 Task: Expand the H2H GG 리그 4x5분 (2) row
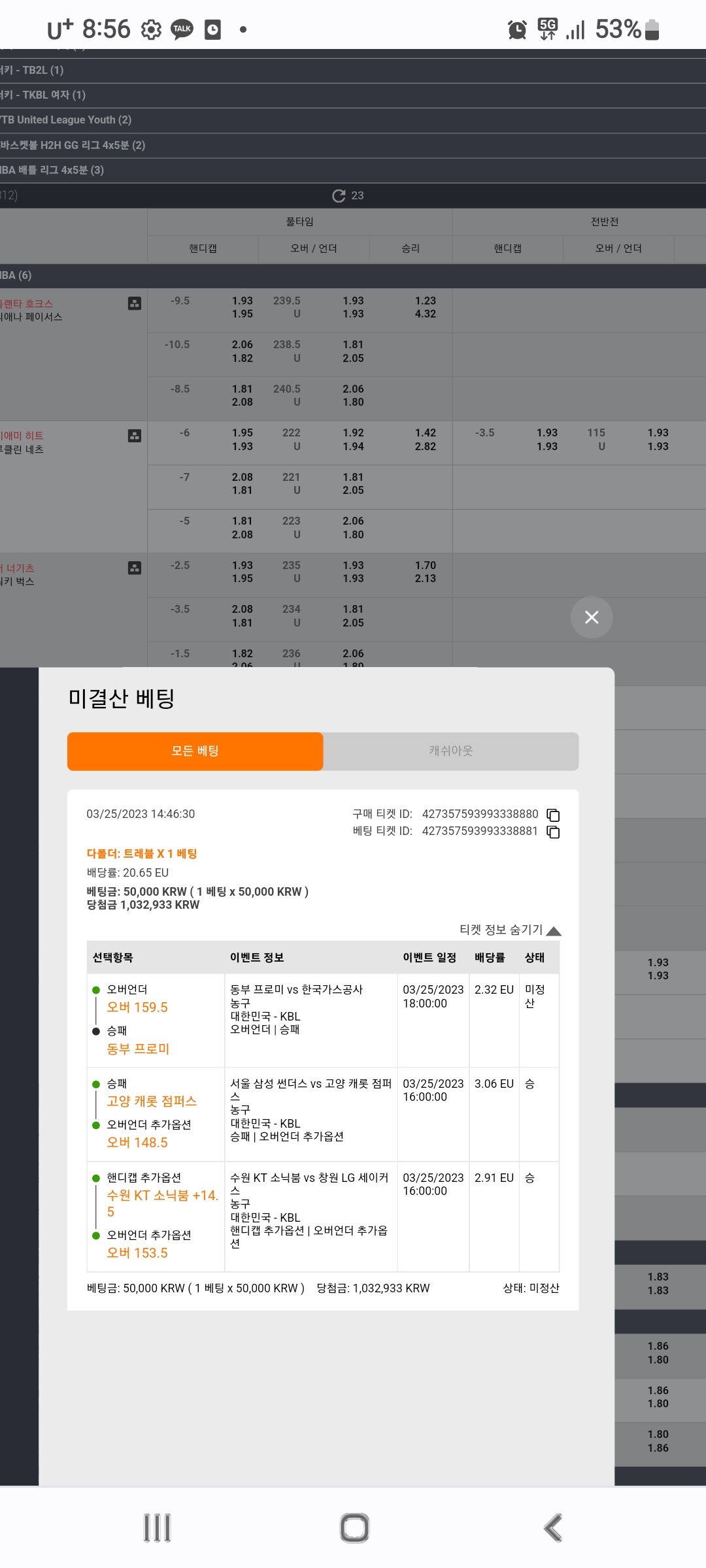coord(353,145)
